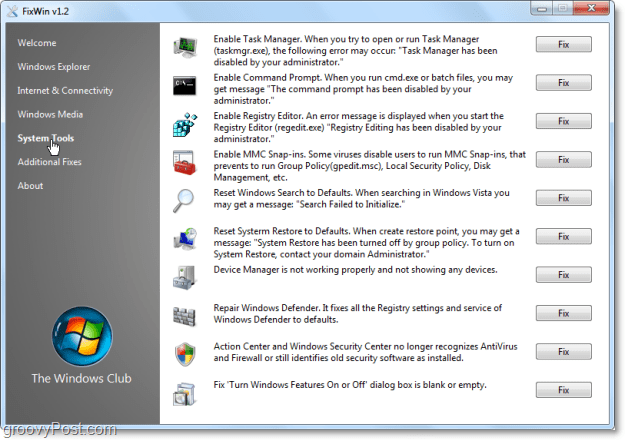Click the Windows Search magnifying glass icon
Viewport: 625px width, 440px height.
[183, 200]
